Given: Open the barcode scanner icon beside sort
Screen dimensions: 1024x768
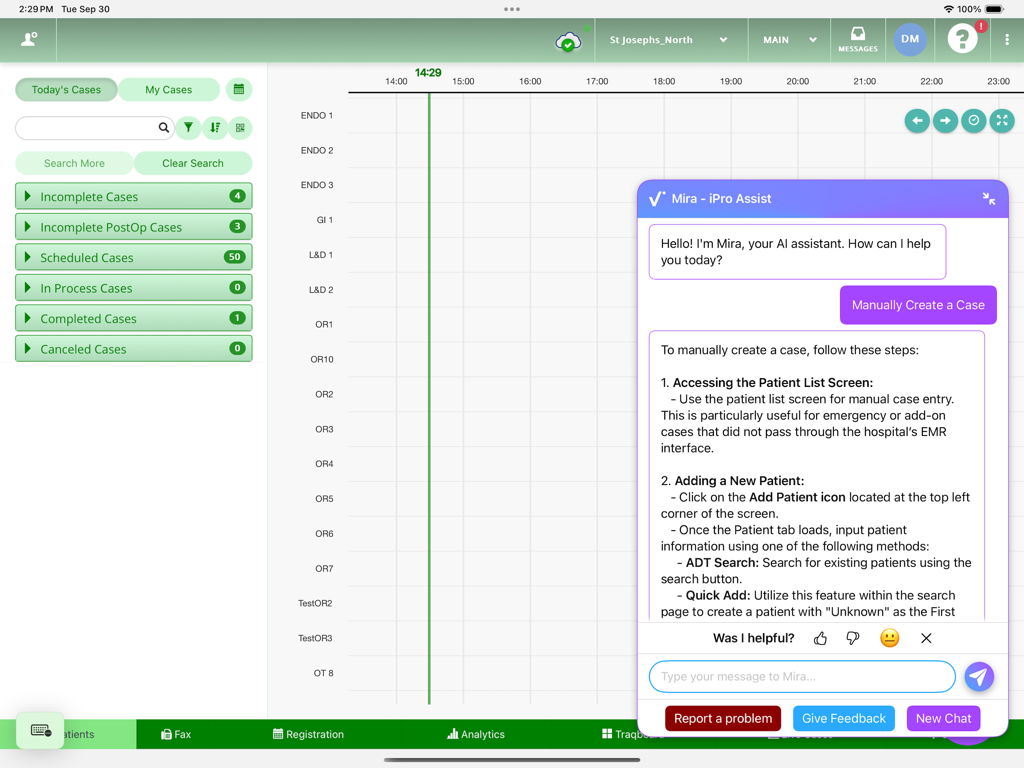Looking at the screenshot, I should (x=241, y=128).
